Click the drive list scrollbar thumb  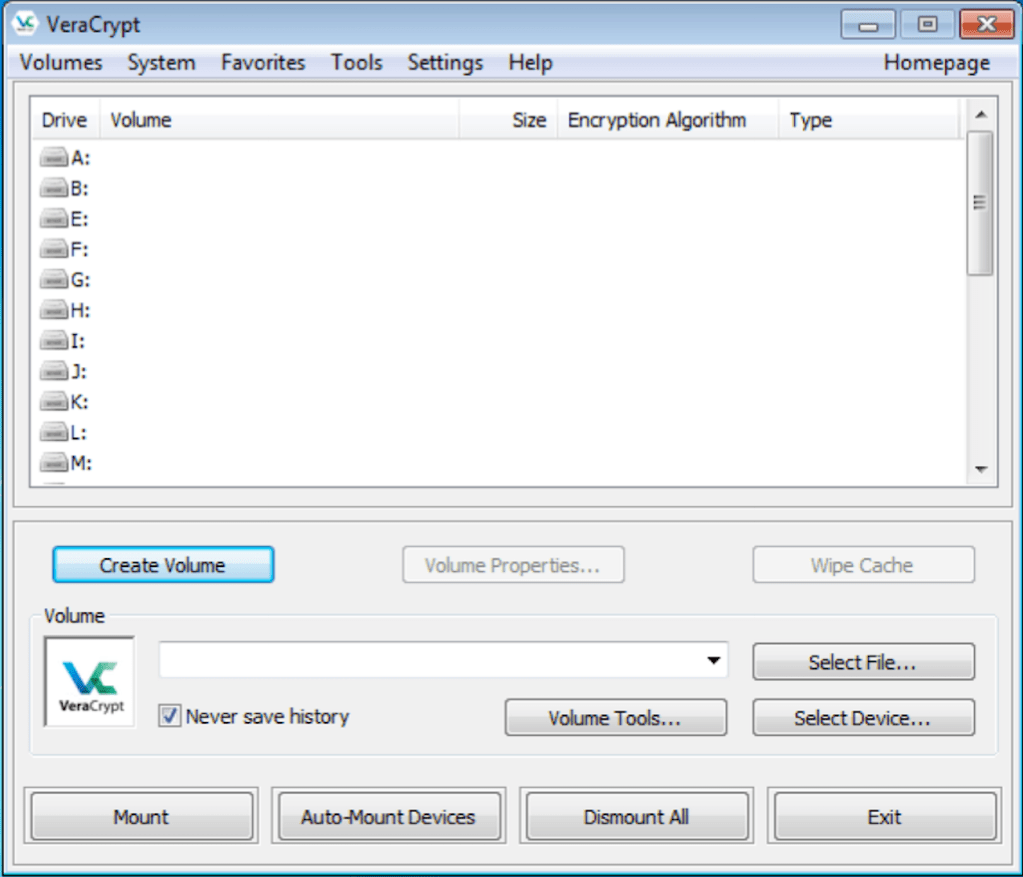point(980,202)
